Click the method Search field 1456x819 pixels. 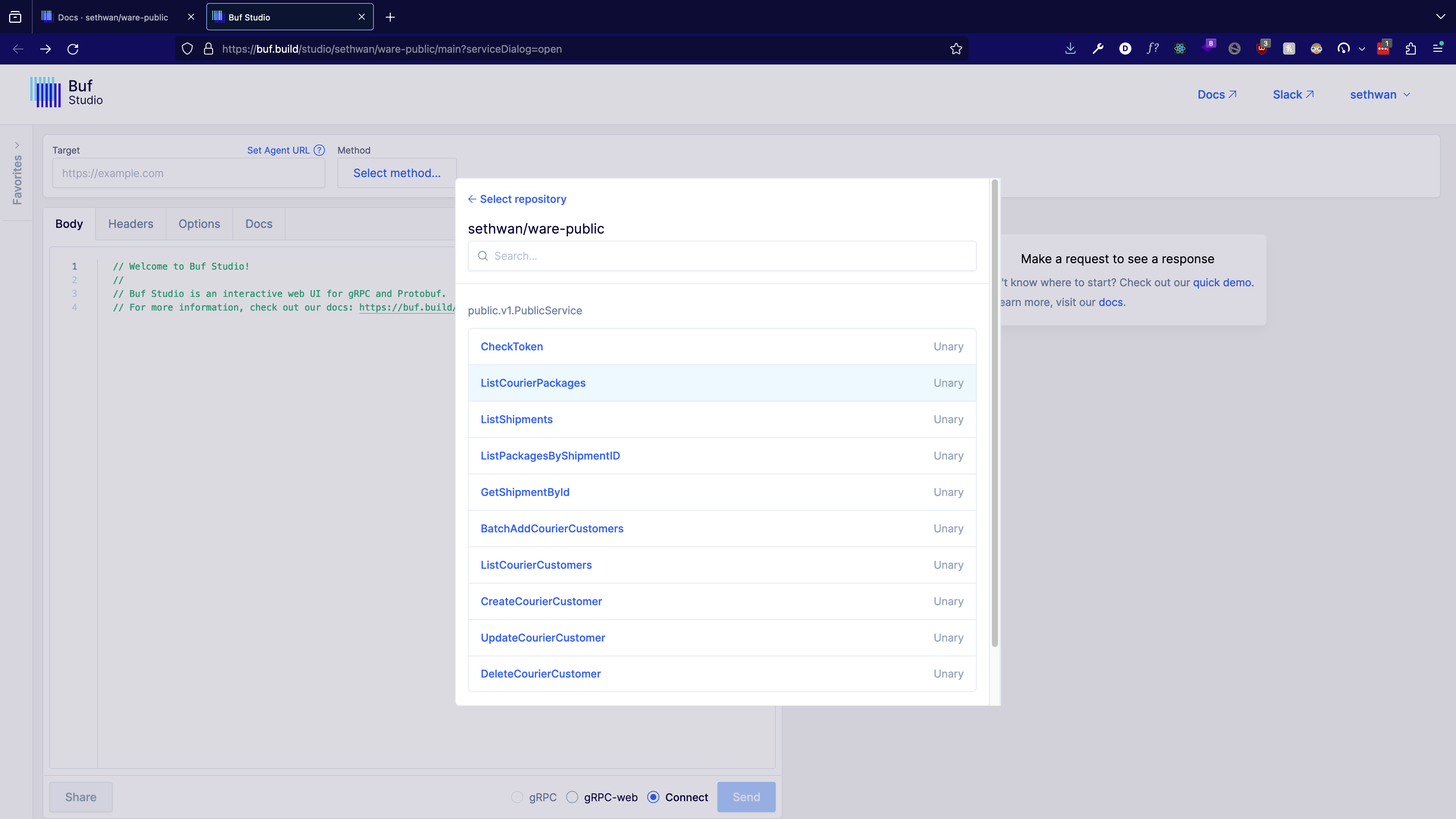point(722,256)
